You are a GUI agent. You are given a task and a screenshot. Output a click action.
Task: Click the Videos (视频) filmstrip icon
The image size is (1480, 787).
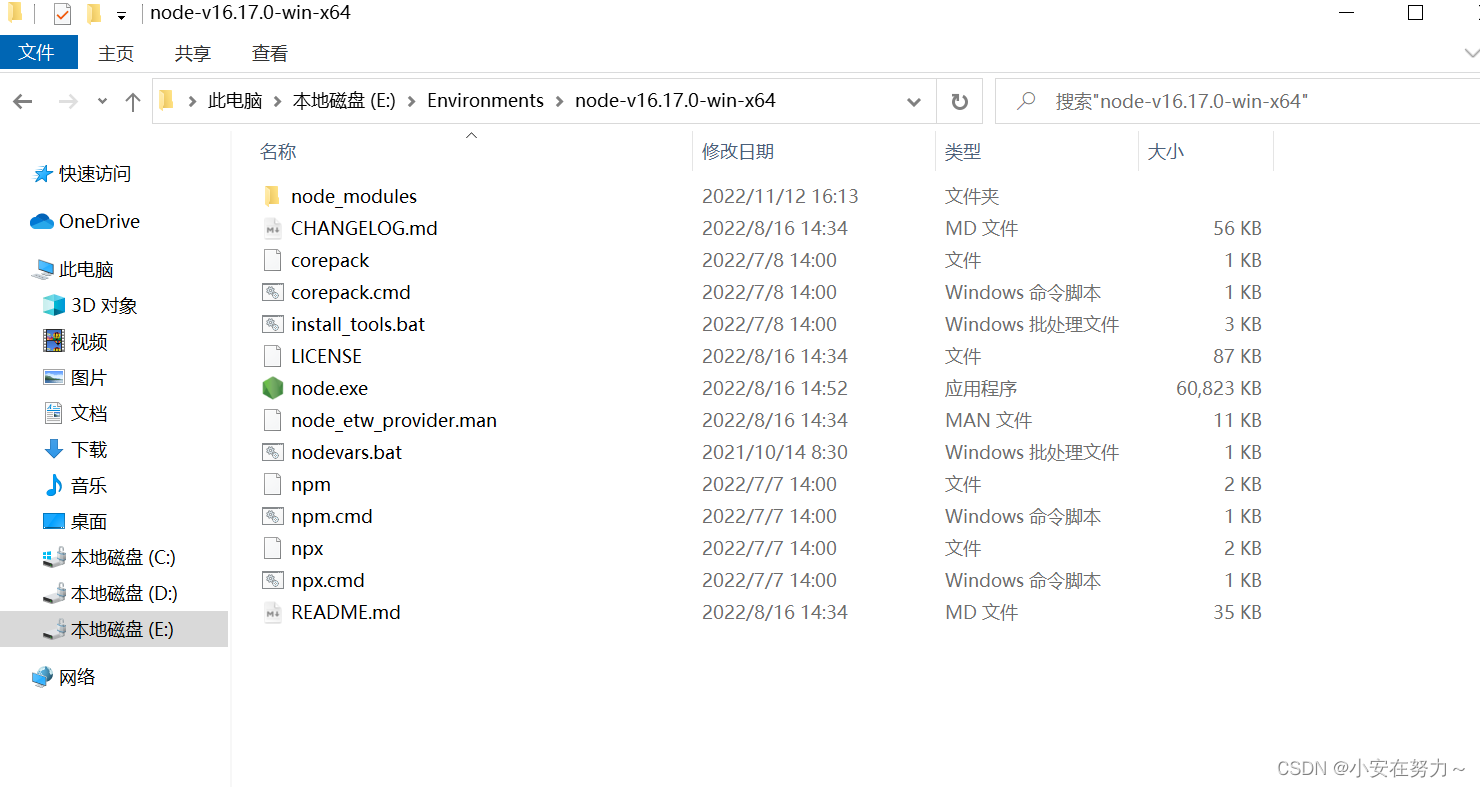pyautogui.click(x=54, y=341)
